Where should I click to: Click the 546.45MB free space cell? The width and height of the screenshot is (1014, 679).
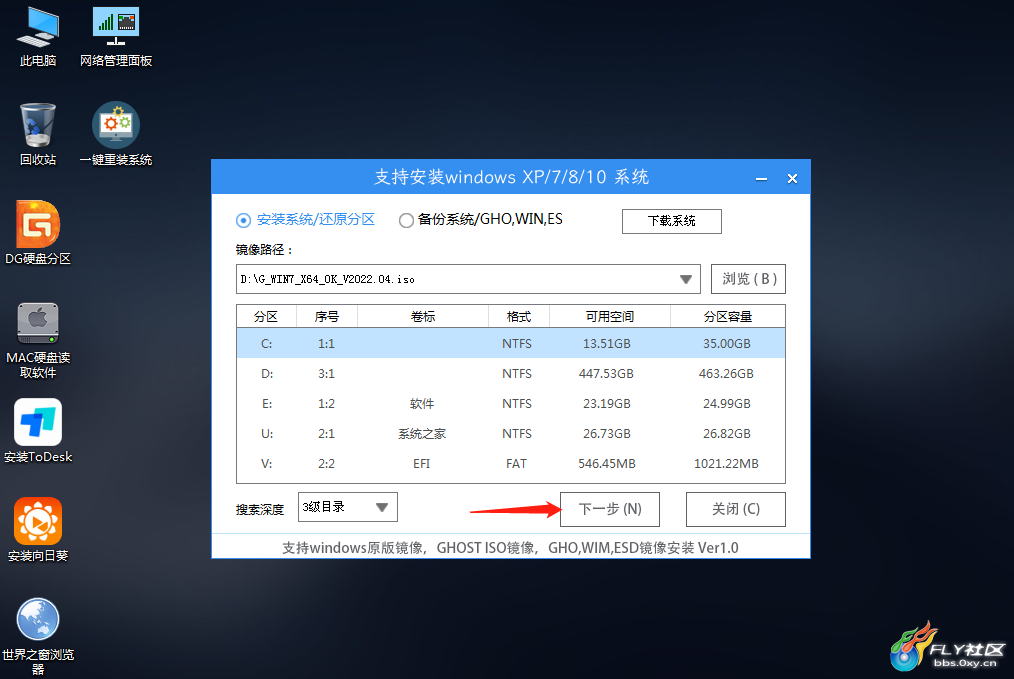pos(607,464)
